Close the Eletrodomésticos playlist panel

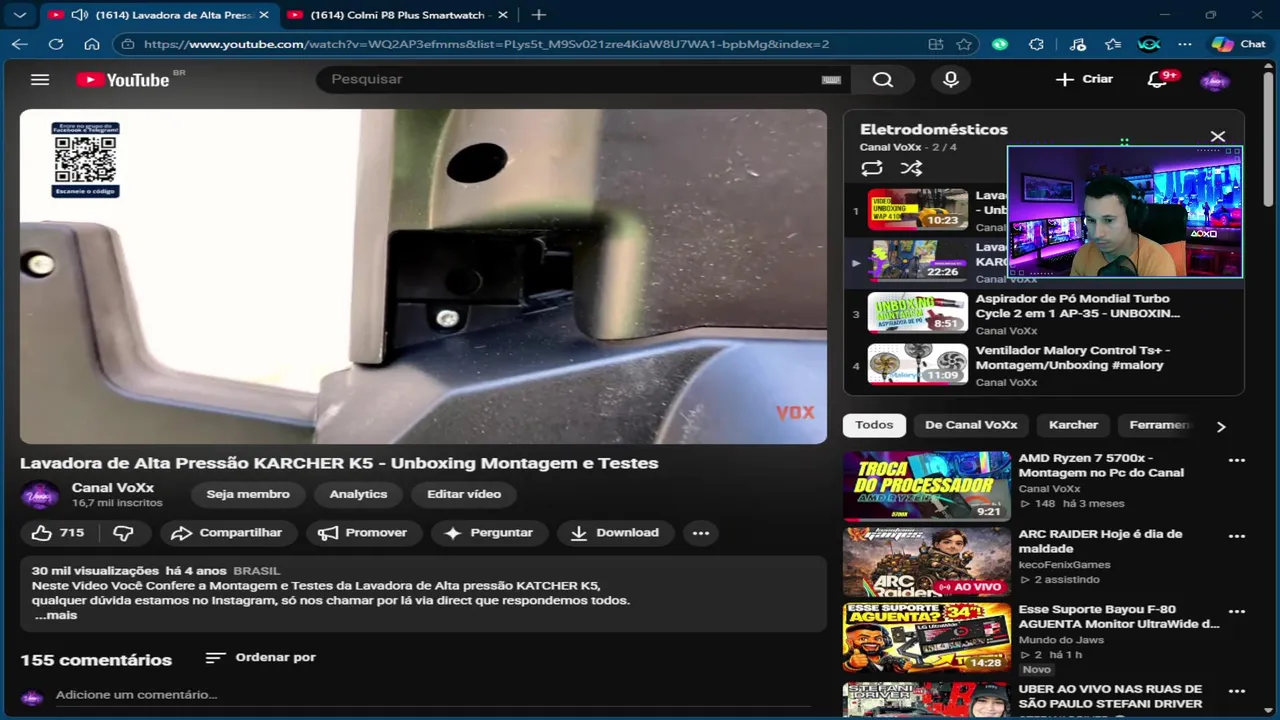click(x=1217, y=137)
